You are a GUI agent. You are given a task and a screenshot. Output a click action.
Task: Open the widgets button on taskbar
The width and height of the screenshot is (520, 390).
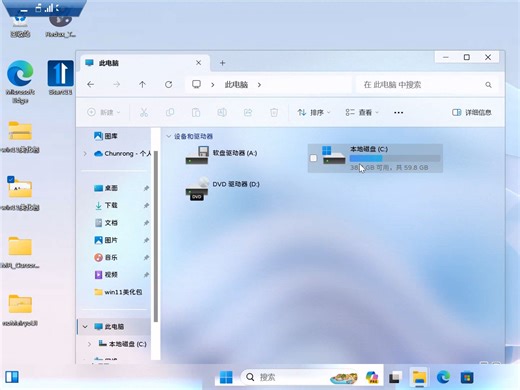[12, 377]
